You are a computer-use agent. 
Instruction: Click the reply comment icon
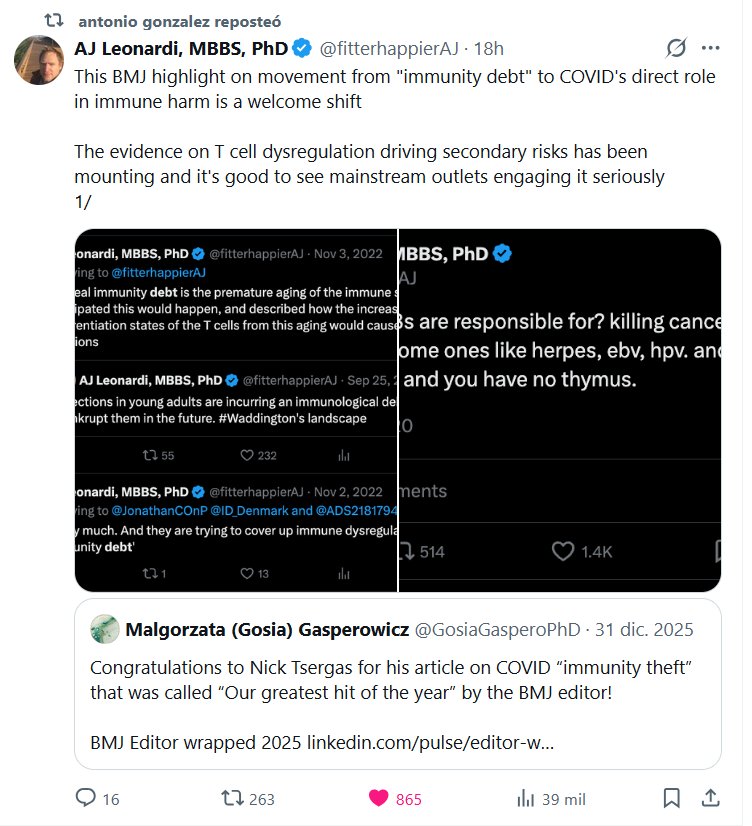pos(86,798)
